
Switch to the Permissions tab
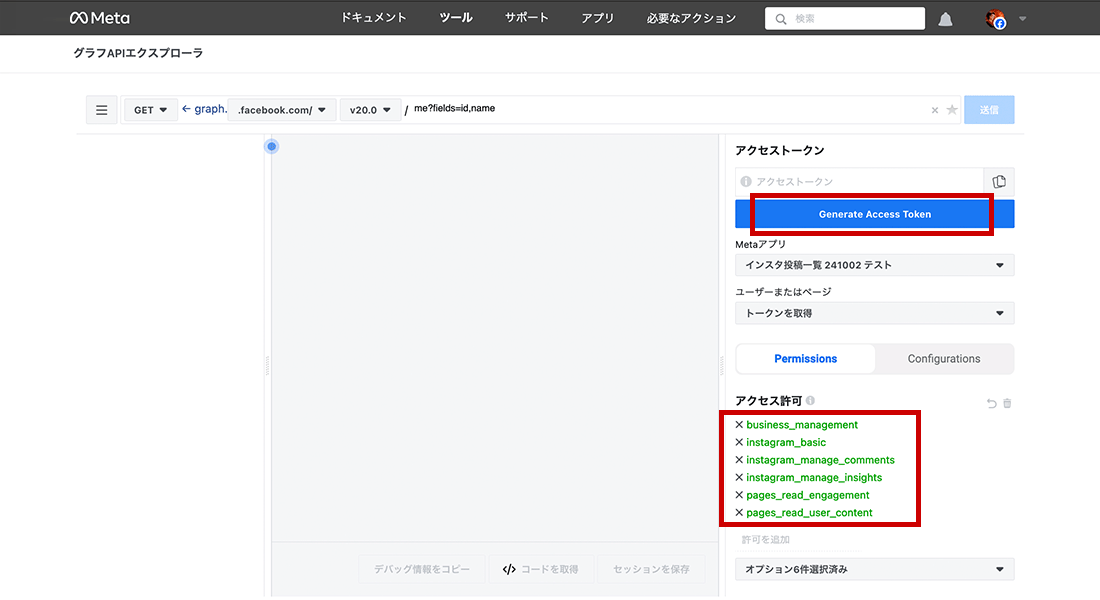click(805, 359)
